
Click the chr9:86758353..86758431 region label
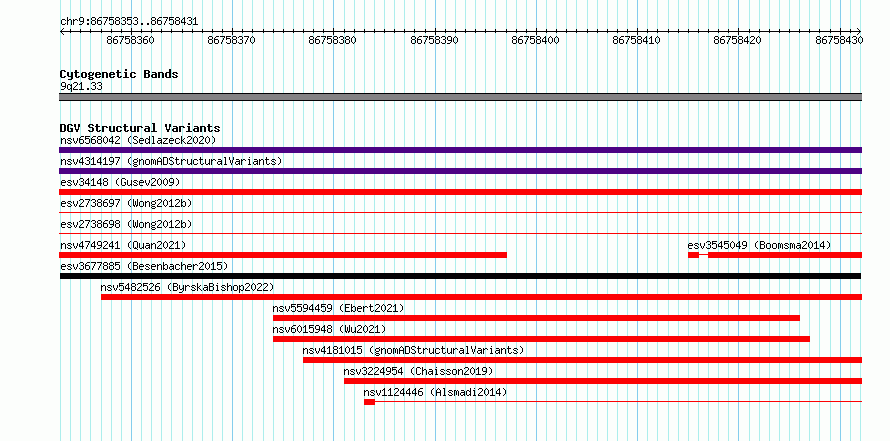pos(129,21)
